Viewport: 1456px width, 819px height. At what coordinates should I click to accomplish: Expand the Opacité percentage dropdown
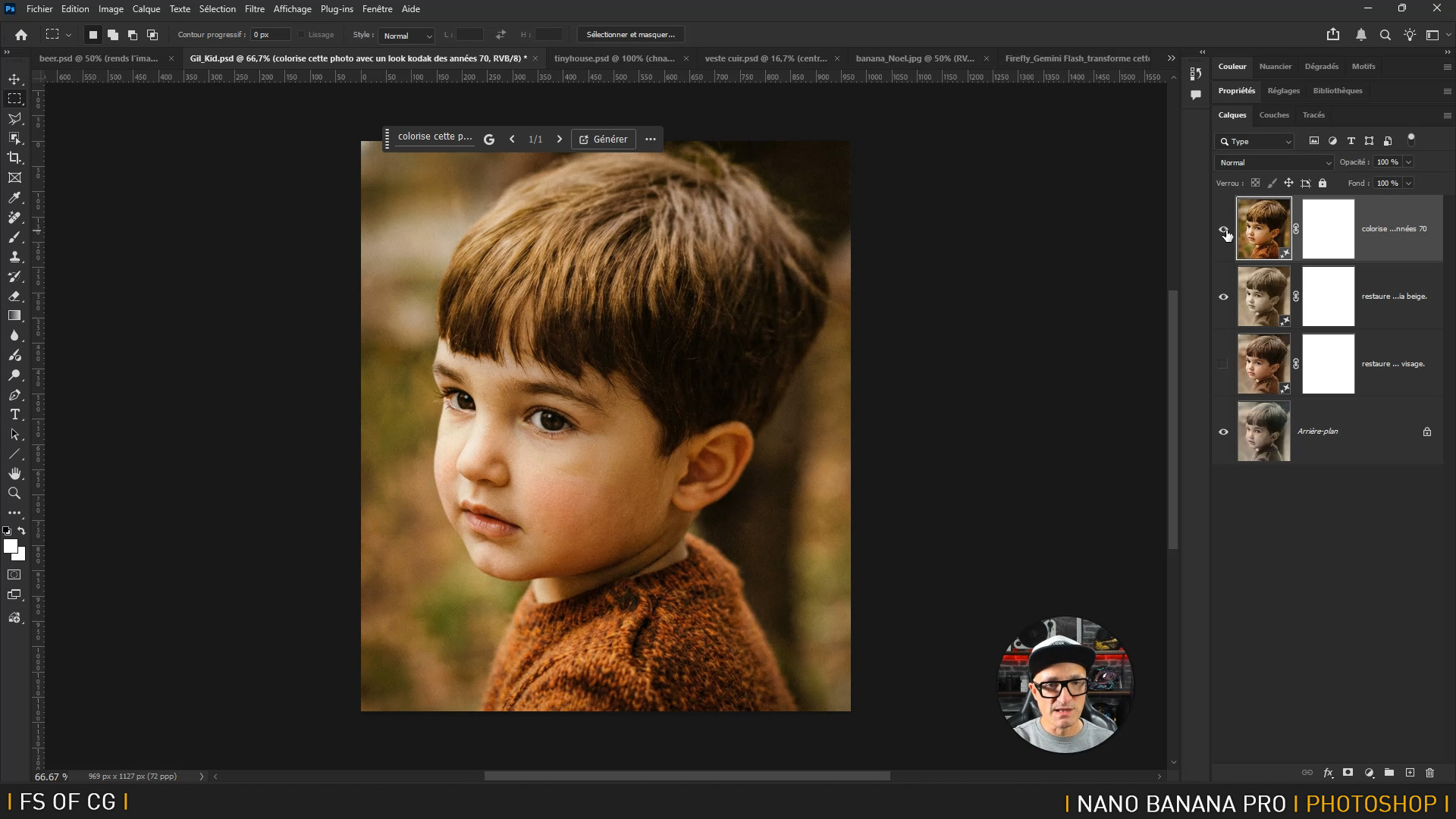coord(1408,162)
